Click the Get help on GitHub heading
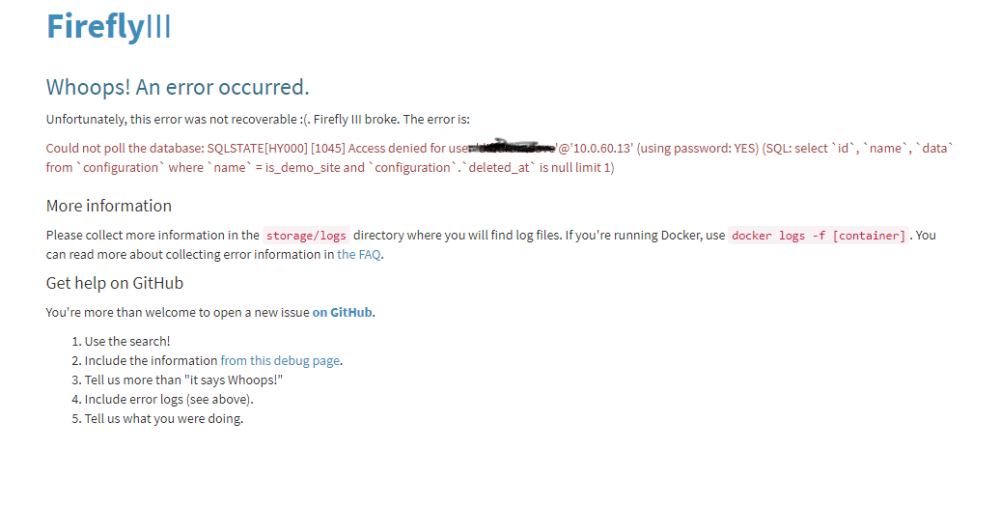The height and width of the screenshot is (506, 1000). [x=115, y=283]
